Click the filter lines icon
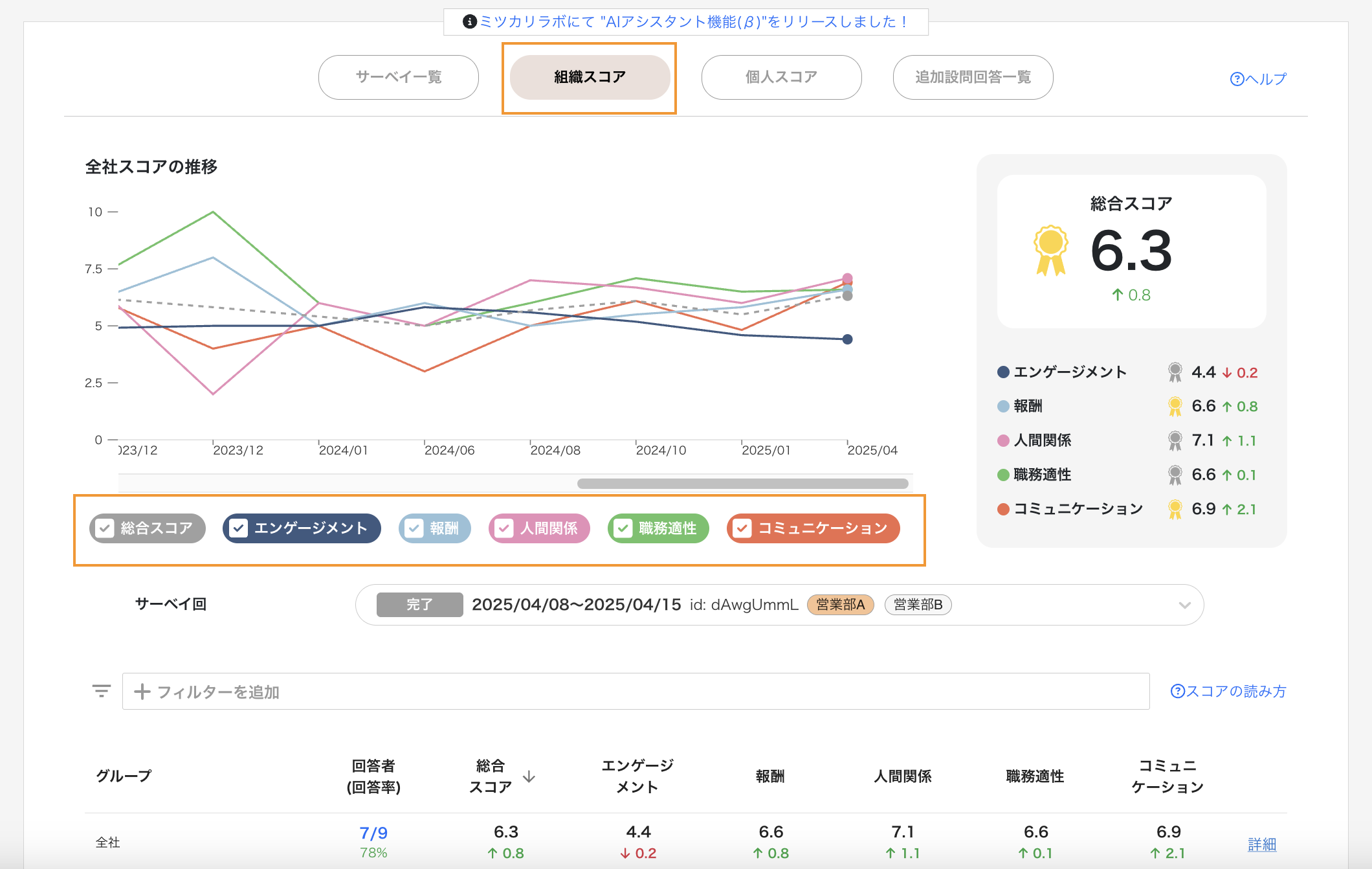Image resolution: width=1372 pixels, height=869 pixels. coord(102,691)
